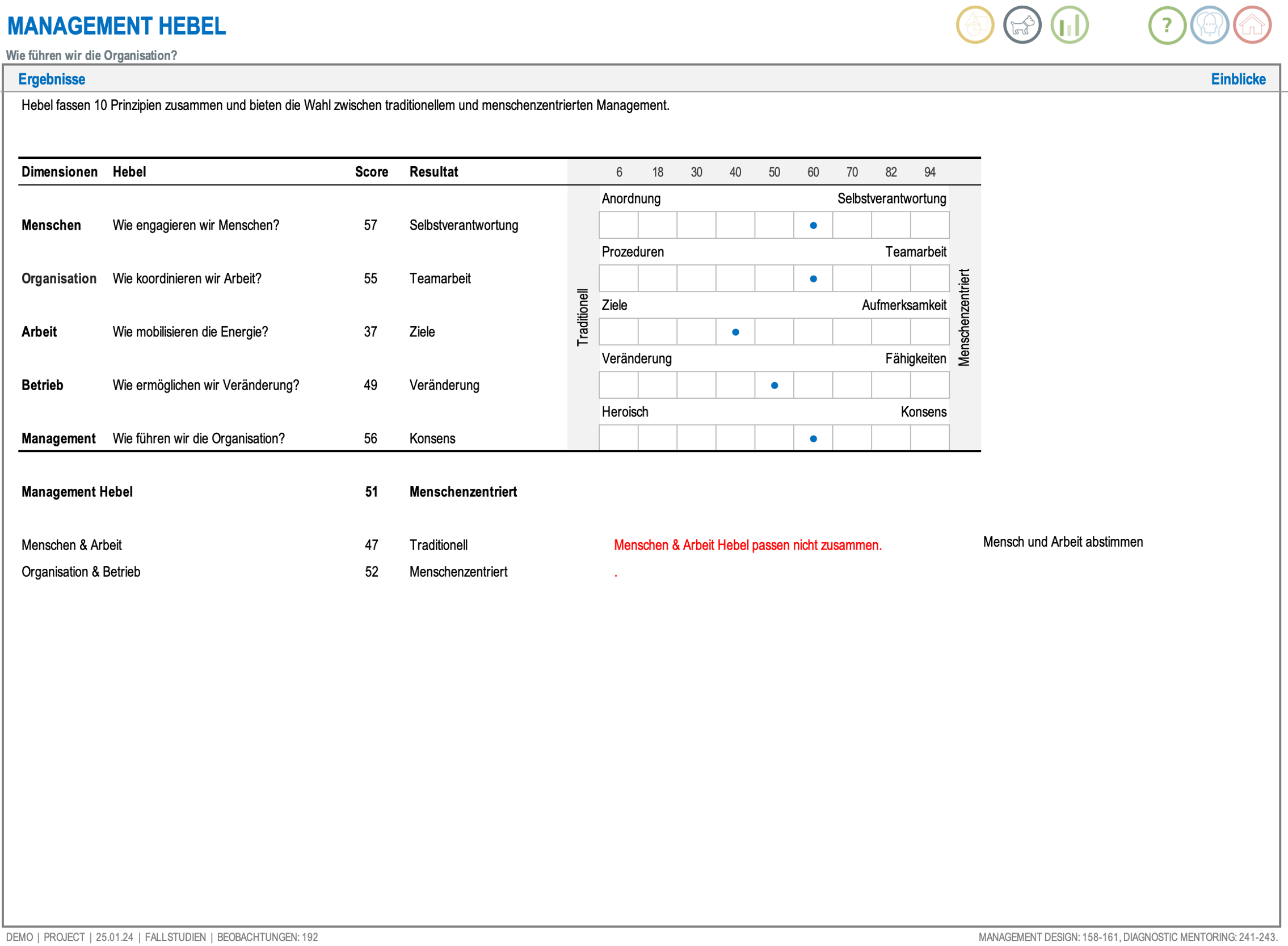The width and height of the screenshot is (1288, 946).
Task: Click the 'Resultat' column header
Action: click(x=433, y=172)
